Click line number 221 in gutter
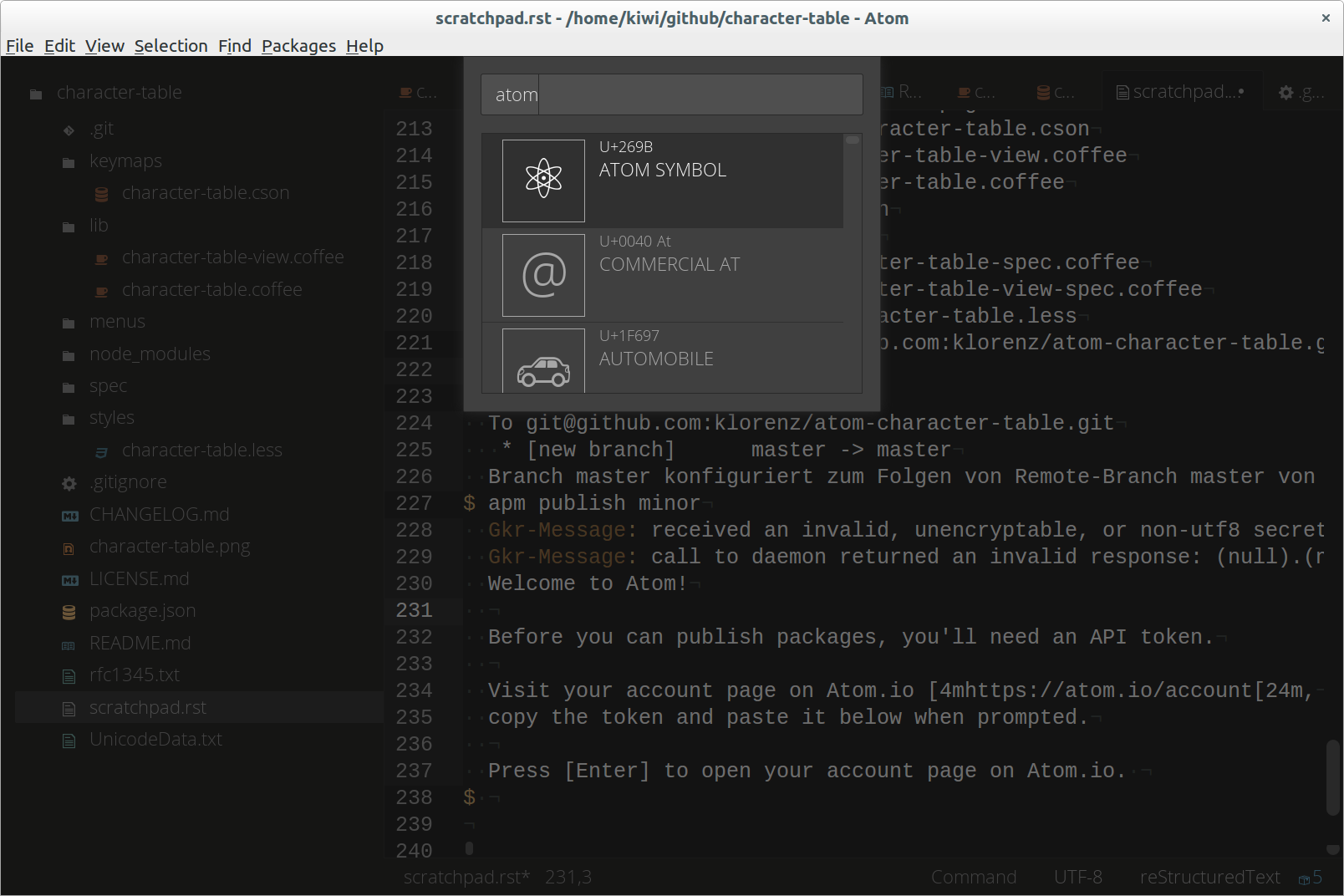The image size is (1344, 896). 415,343
